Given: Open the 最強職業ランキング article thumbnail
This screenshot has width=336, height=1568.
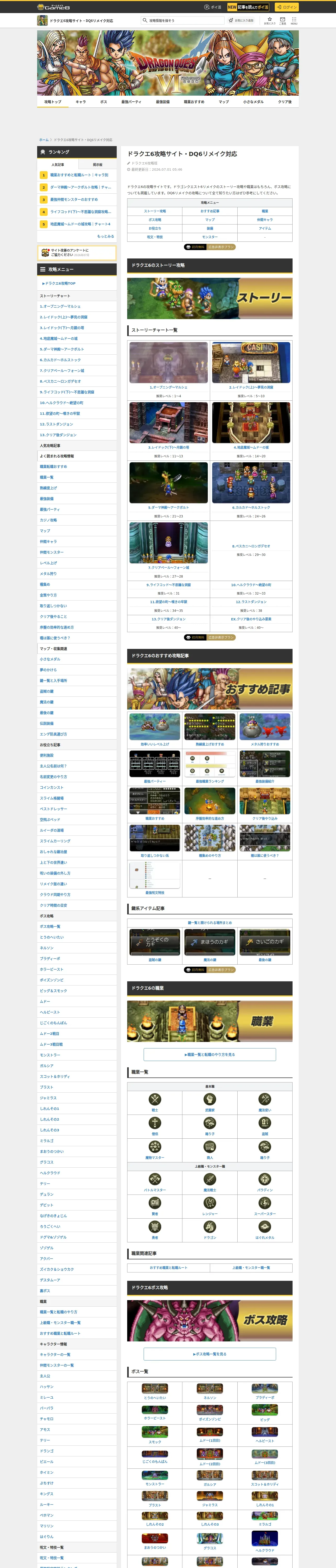Looking at the screenshot, I should coord(210,763).
